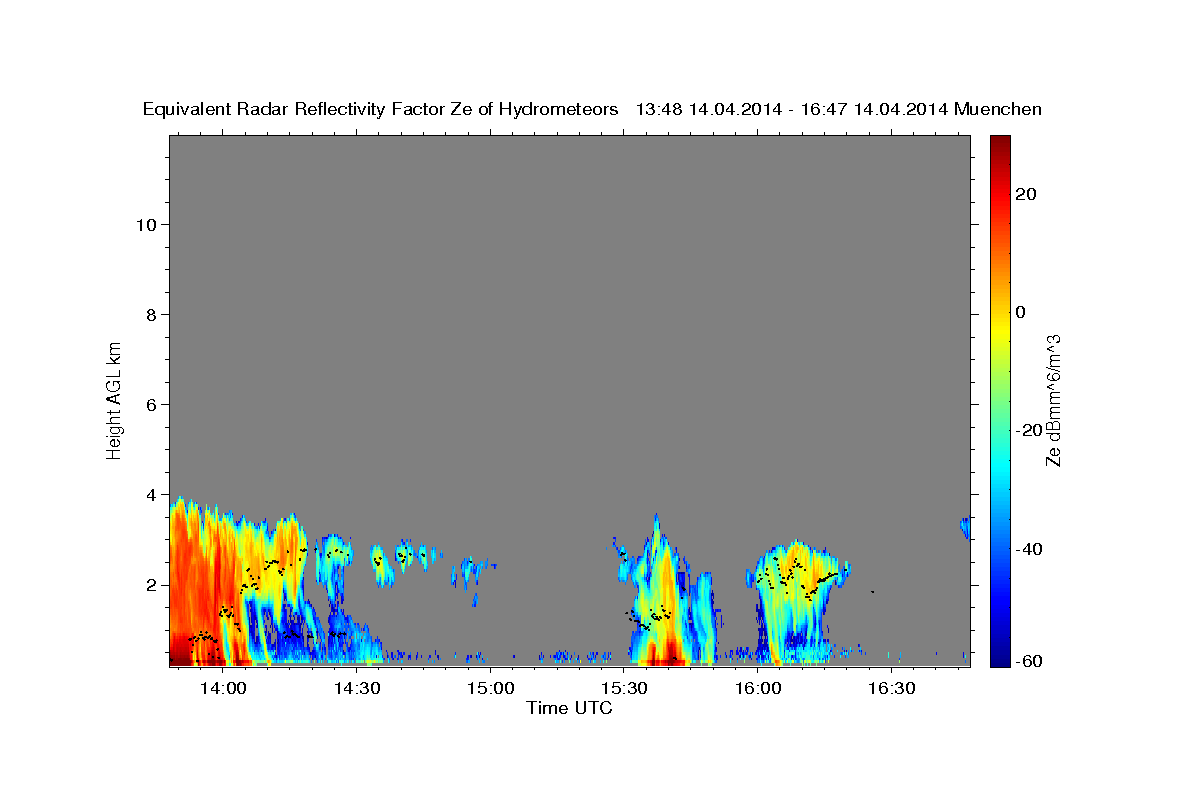Screen dimensions: 1200x800
Task: Click the height tick label '6'
Action: click(151, 405)
